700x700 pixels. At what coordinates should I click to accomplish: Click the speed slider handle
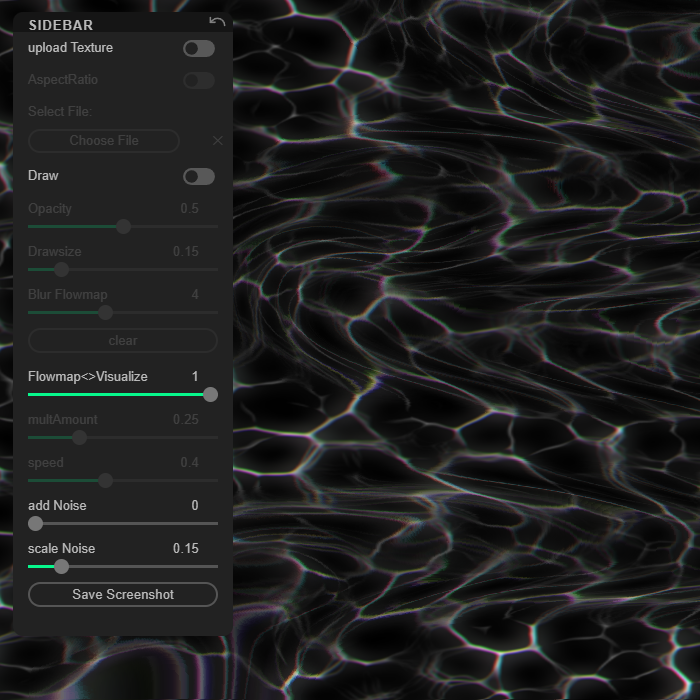[105, 480]
